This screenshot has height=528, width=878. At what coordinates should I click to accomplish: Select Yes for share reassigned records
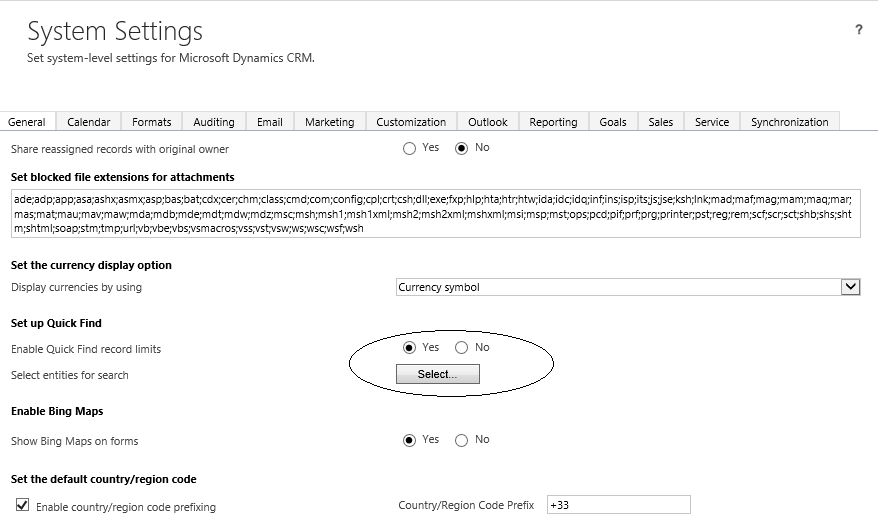pyautogui.click(x=410, y=149)
